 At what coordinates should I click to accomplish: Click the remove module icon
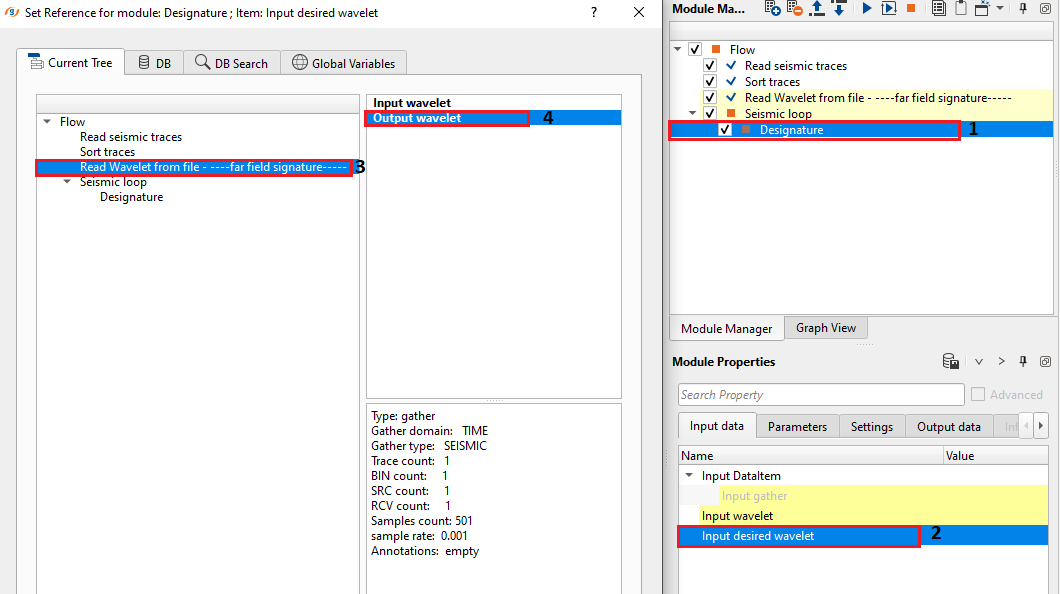(795, 9)
